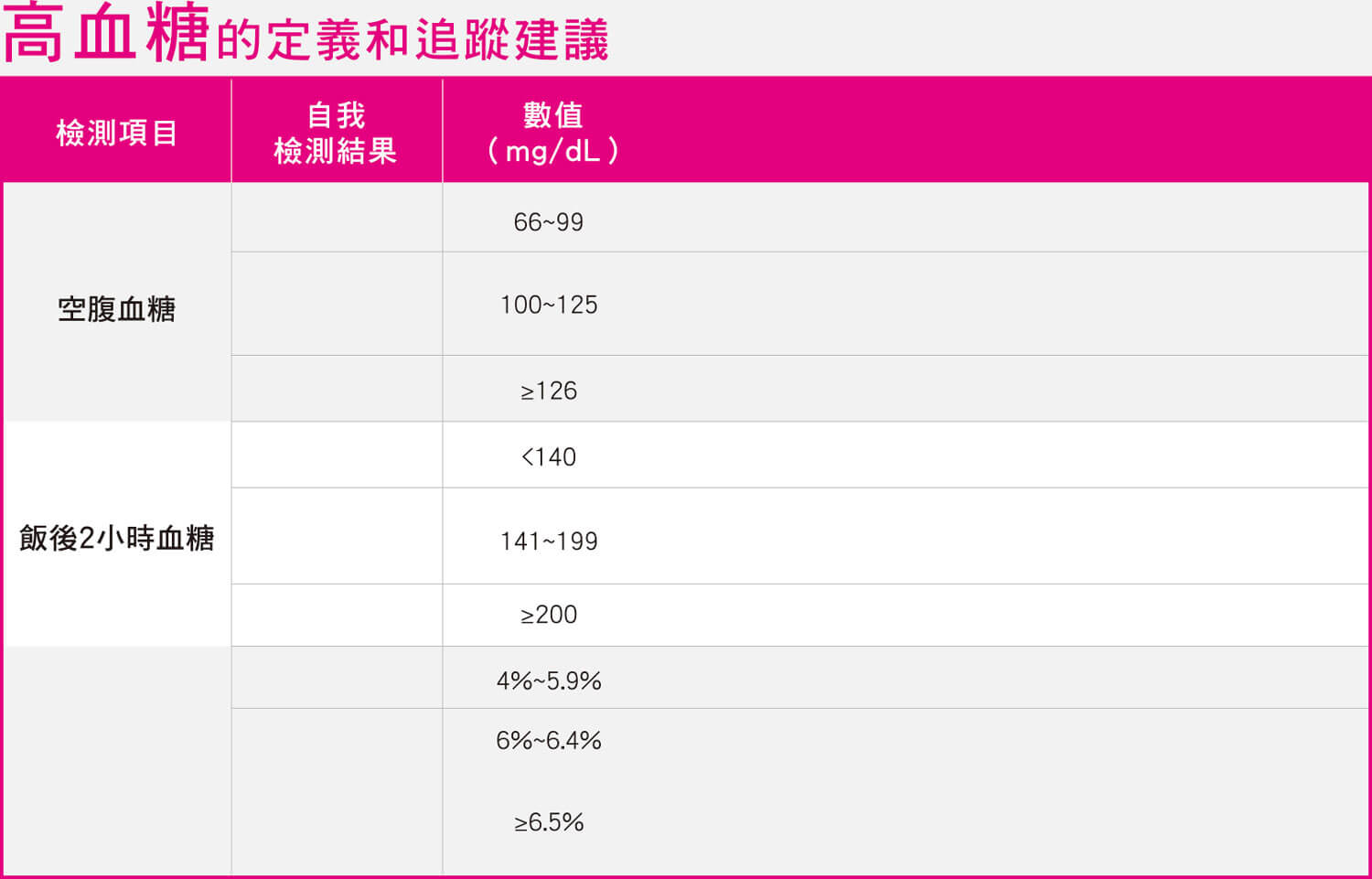Click empty self-test cell beside <140
The image size is (1372, 879).
tap(337, 455)
